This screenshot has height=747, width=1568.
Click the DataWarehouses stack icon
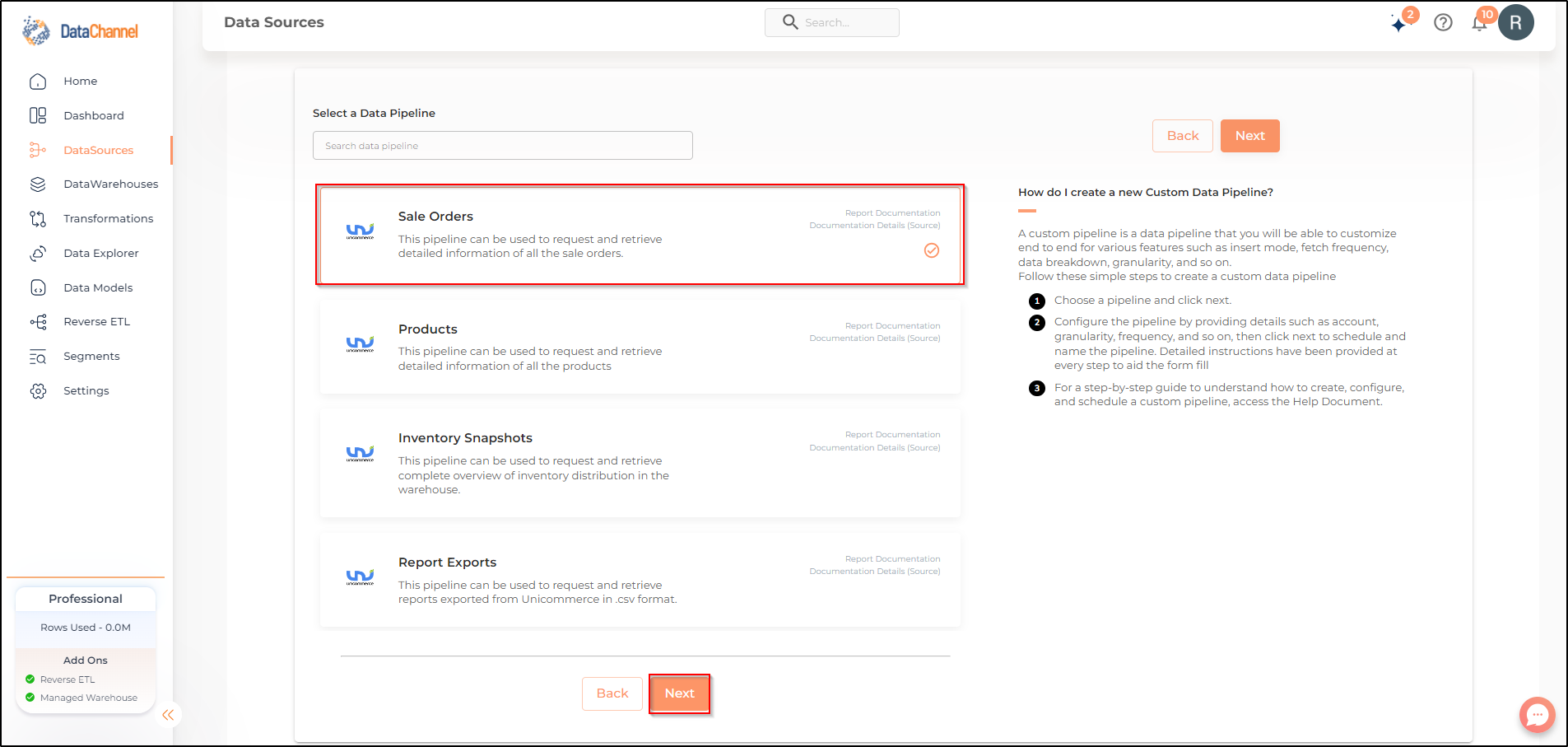tap(38, 184)
